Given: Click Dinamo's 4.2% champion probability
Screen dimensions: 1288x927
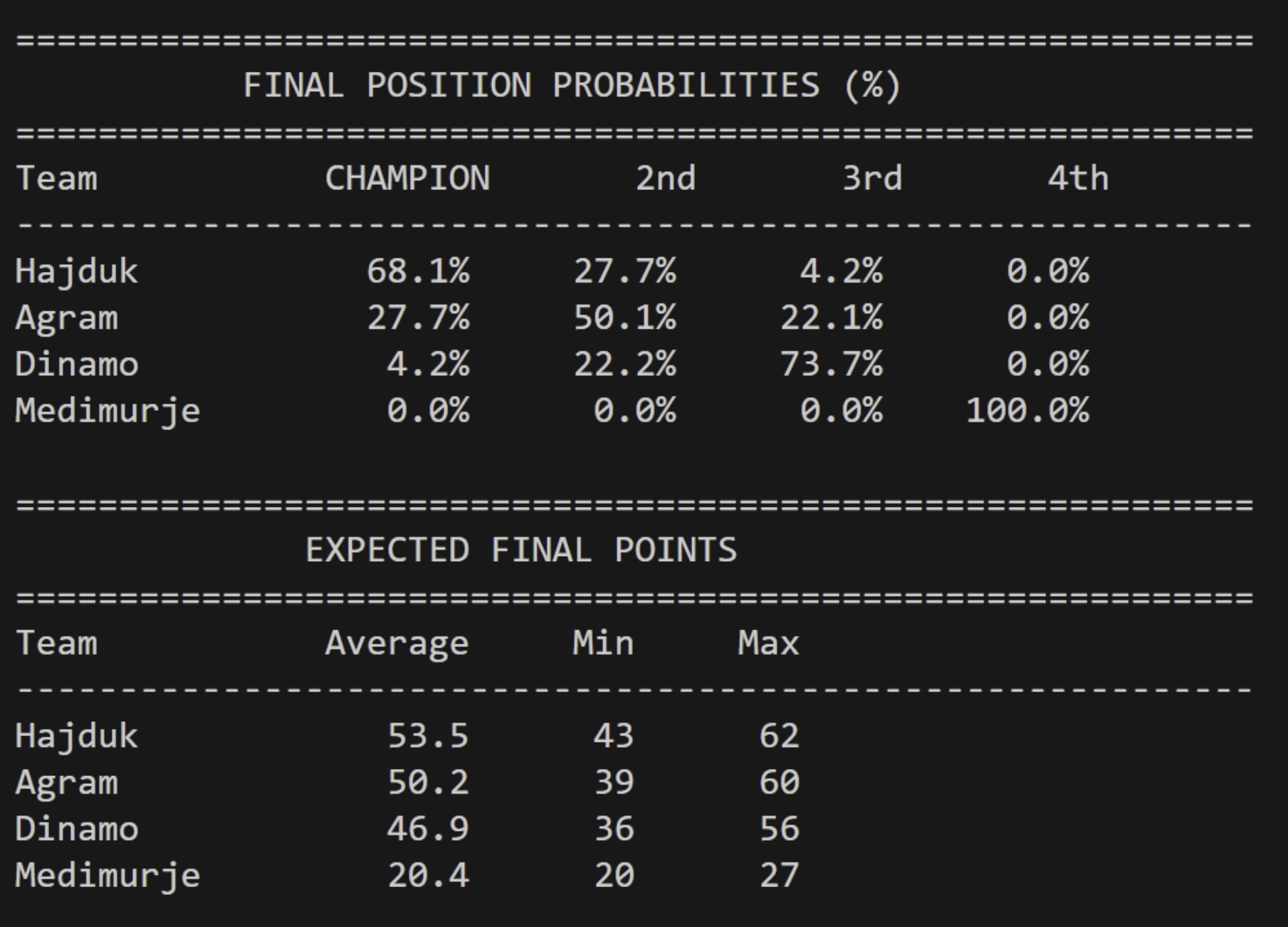Looking at the screenshot, I should coord(428,365).
